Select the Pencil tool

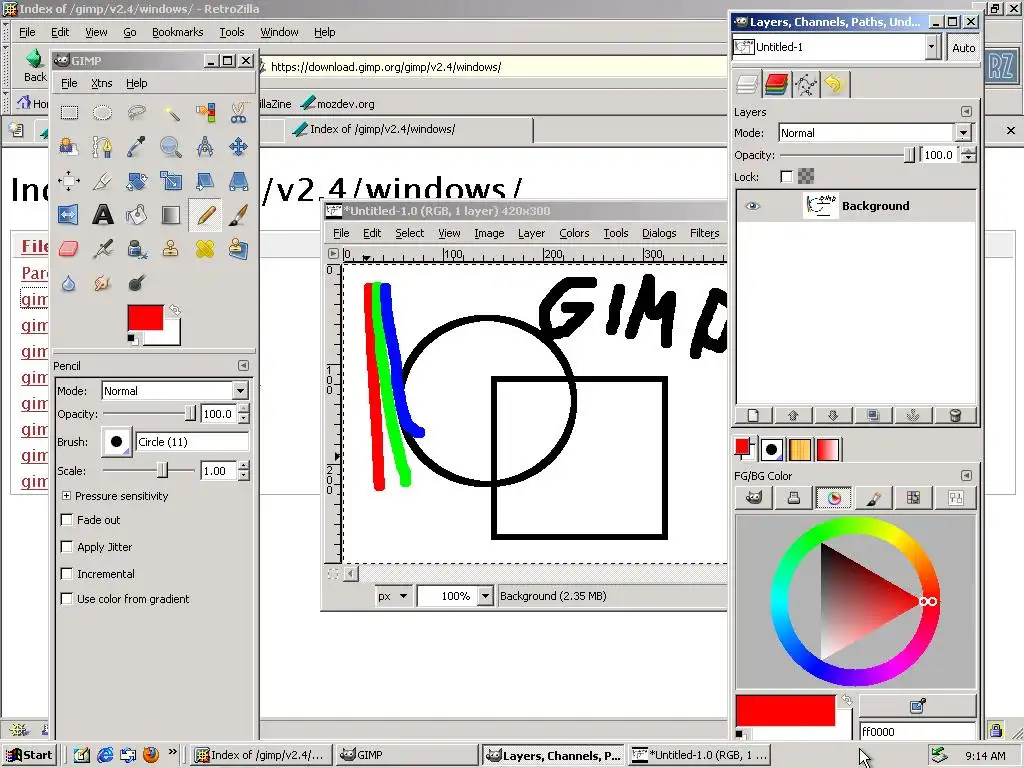205,214
